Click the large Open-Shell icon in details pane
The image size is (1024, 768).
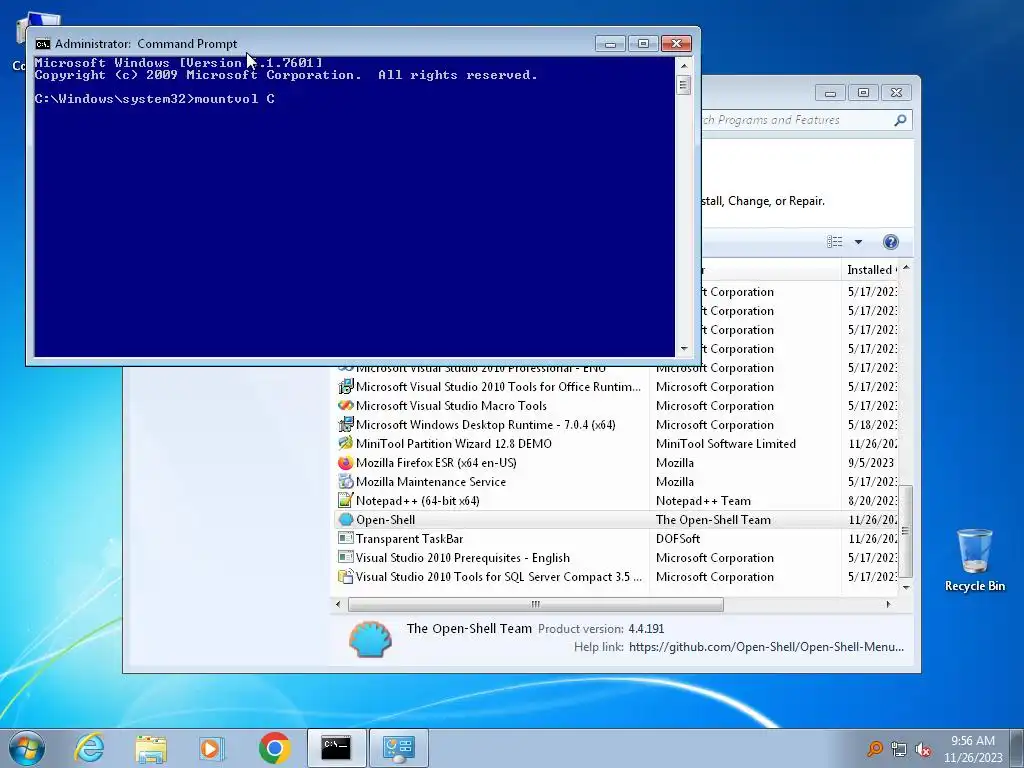[370, 639]
